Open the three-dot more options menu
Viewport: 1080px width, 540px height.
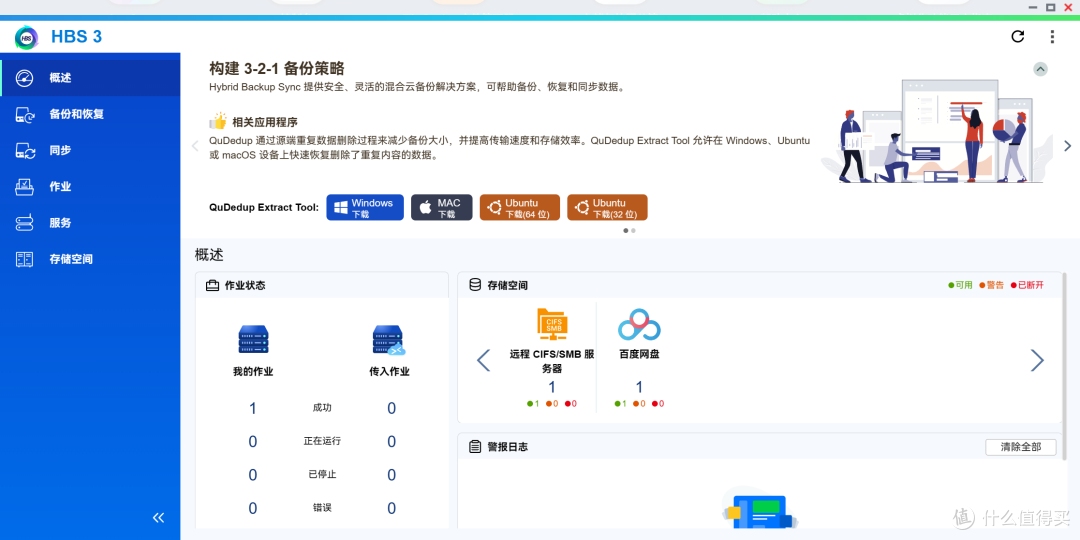tap(1052, 37)
